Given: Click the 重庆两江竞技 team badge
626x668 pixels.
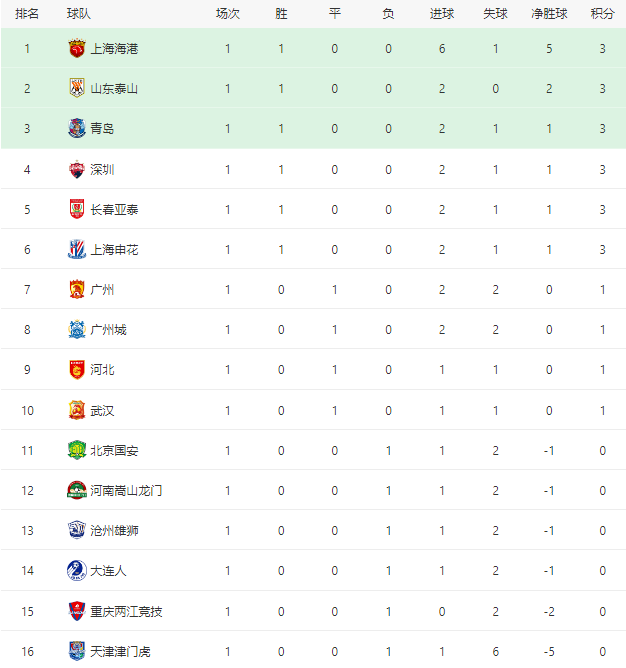Looking at the screenshot, I should (x=77, y=611).
